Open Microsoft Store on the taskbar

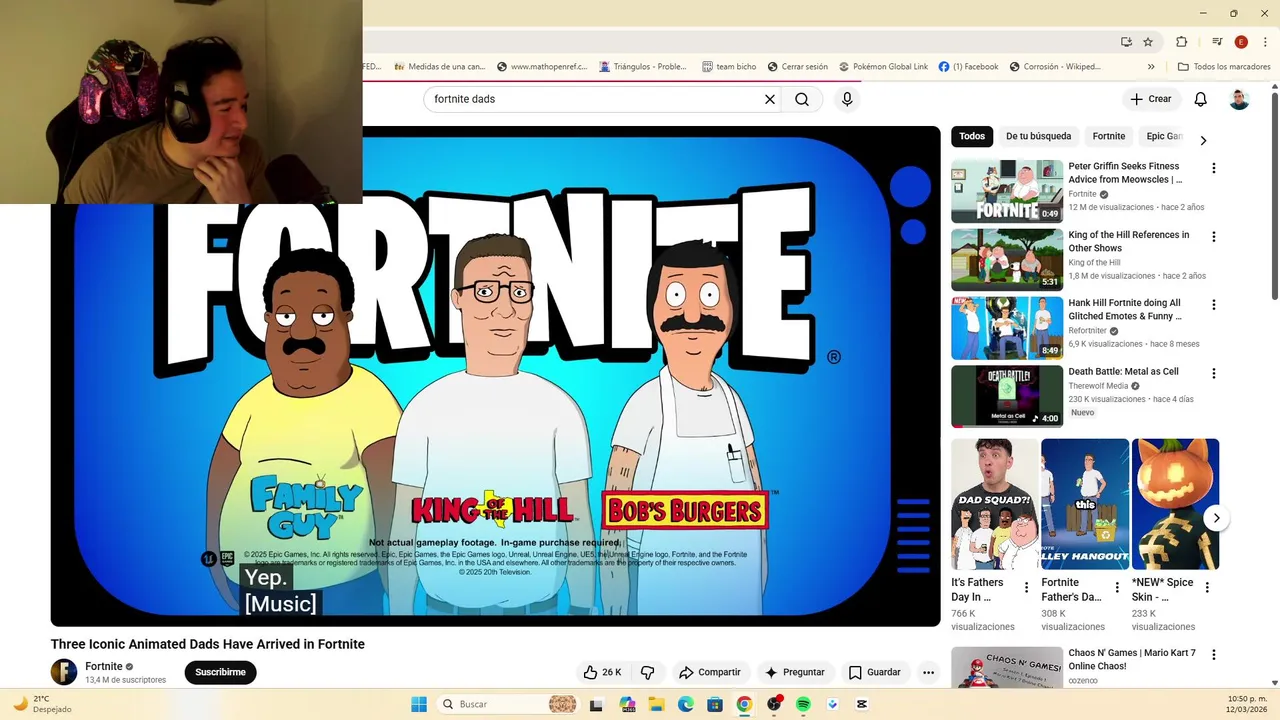pos(715,704)
